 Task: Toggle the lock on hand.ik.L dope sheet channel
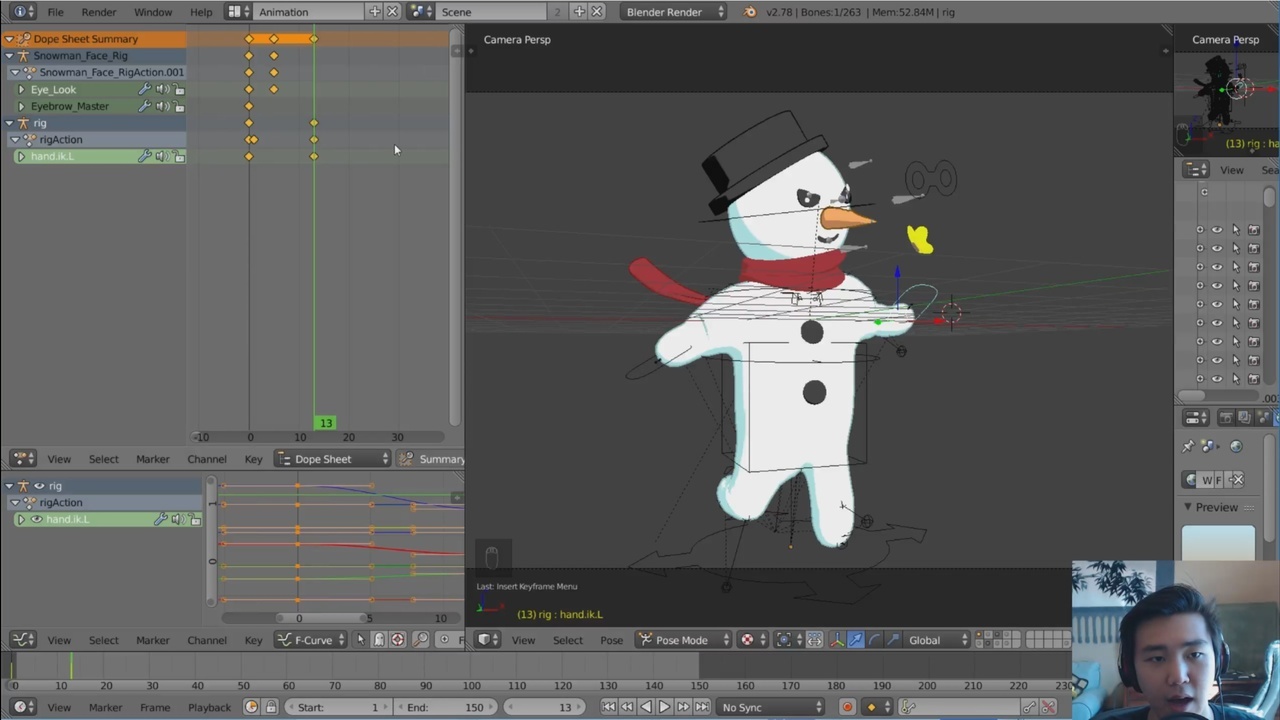[179, 156]
